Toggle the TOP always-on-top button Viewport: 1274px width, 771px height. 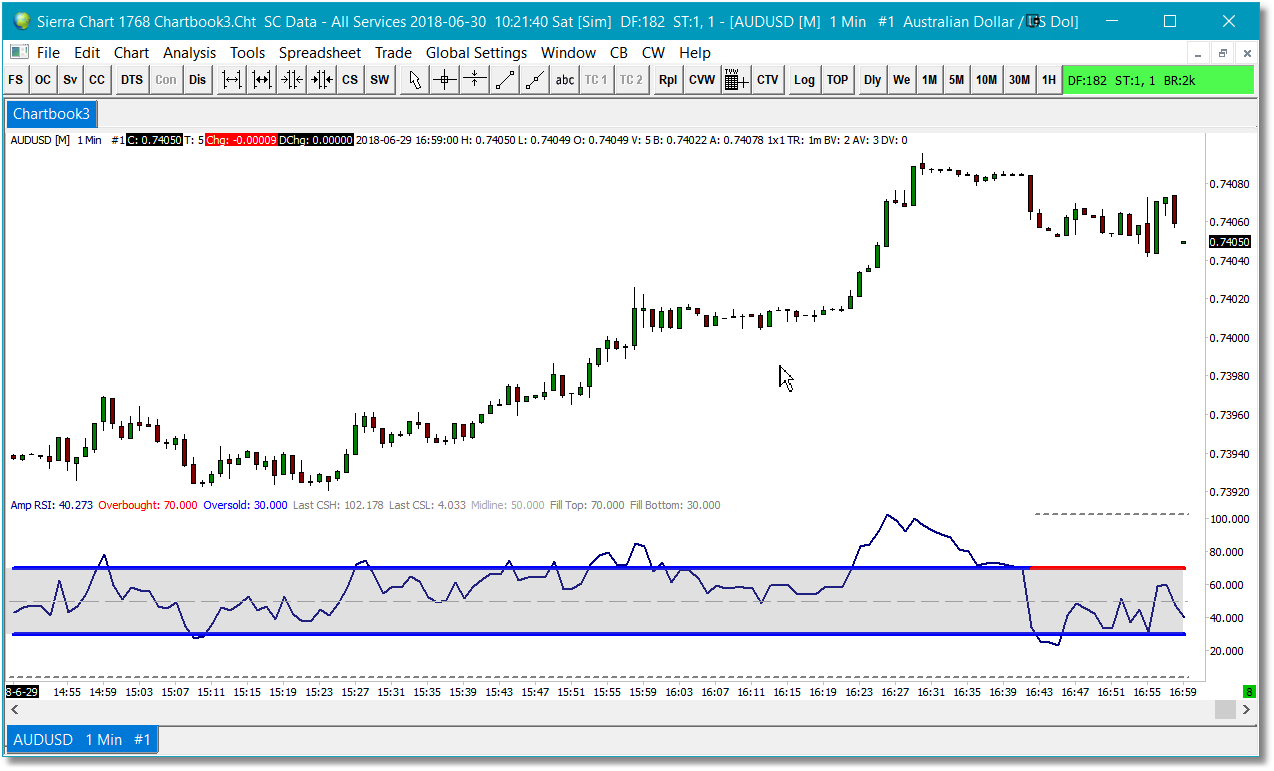pos(838,80)
